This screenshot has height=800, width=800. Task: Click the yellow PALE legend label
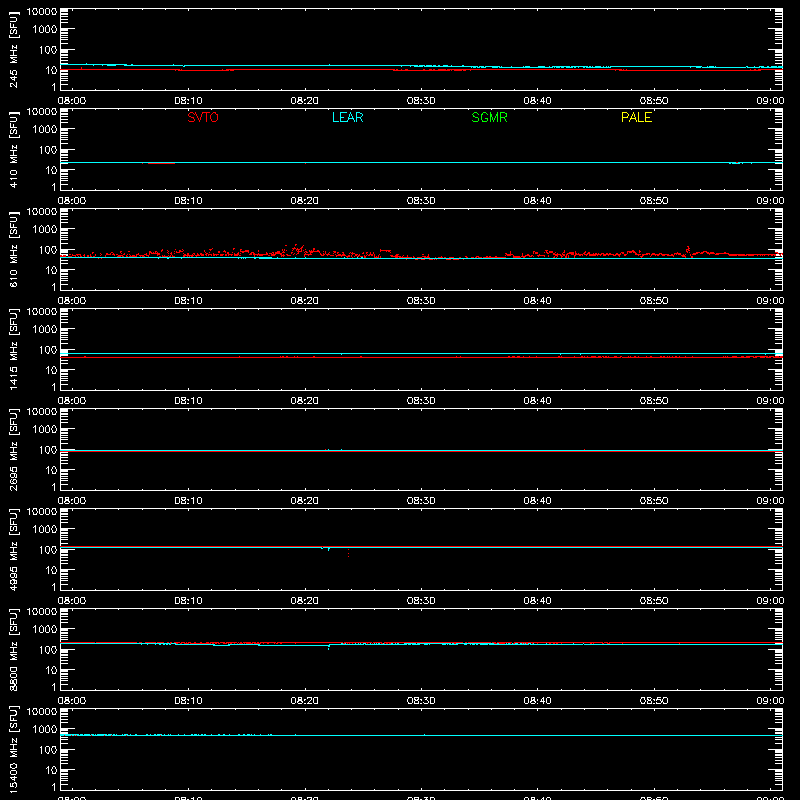pos(636,117)
